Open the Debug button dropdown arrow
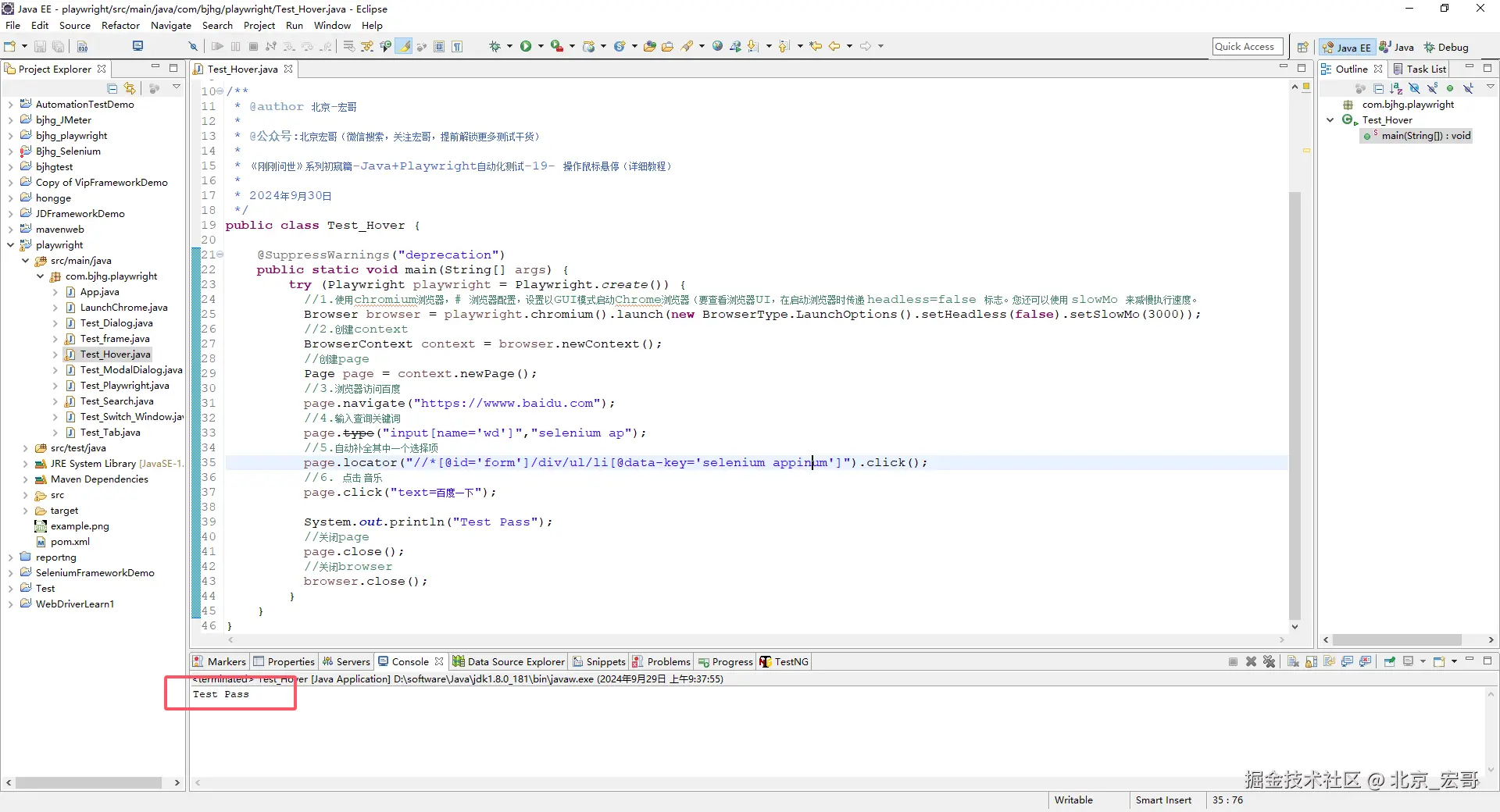This screenshot has width=1500, height=812. (x=509, y=47)
